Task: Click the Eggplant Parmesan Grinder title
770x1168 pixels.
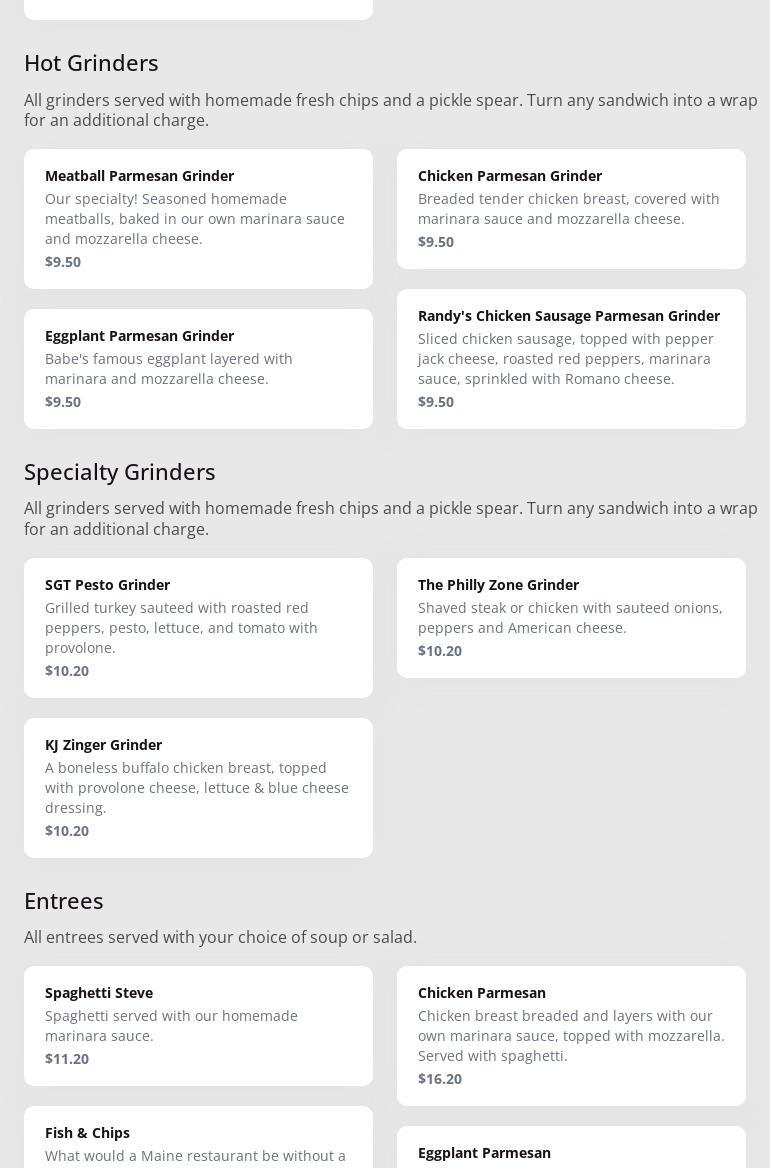Action: coord(139,336)
